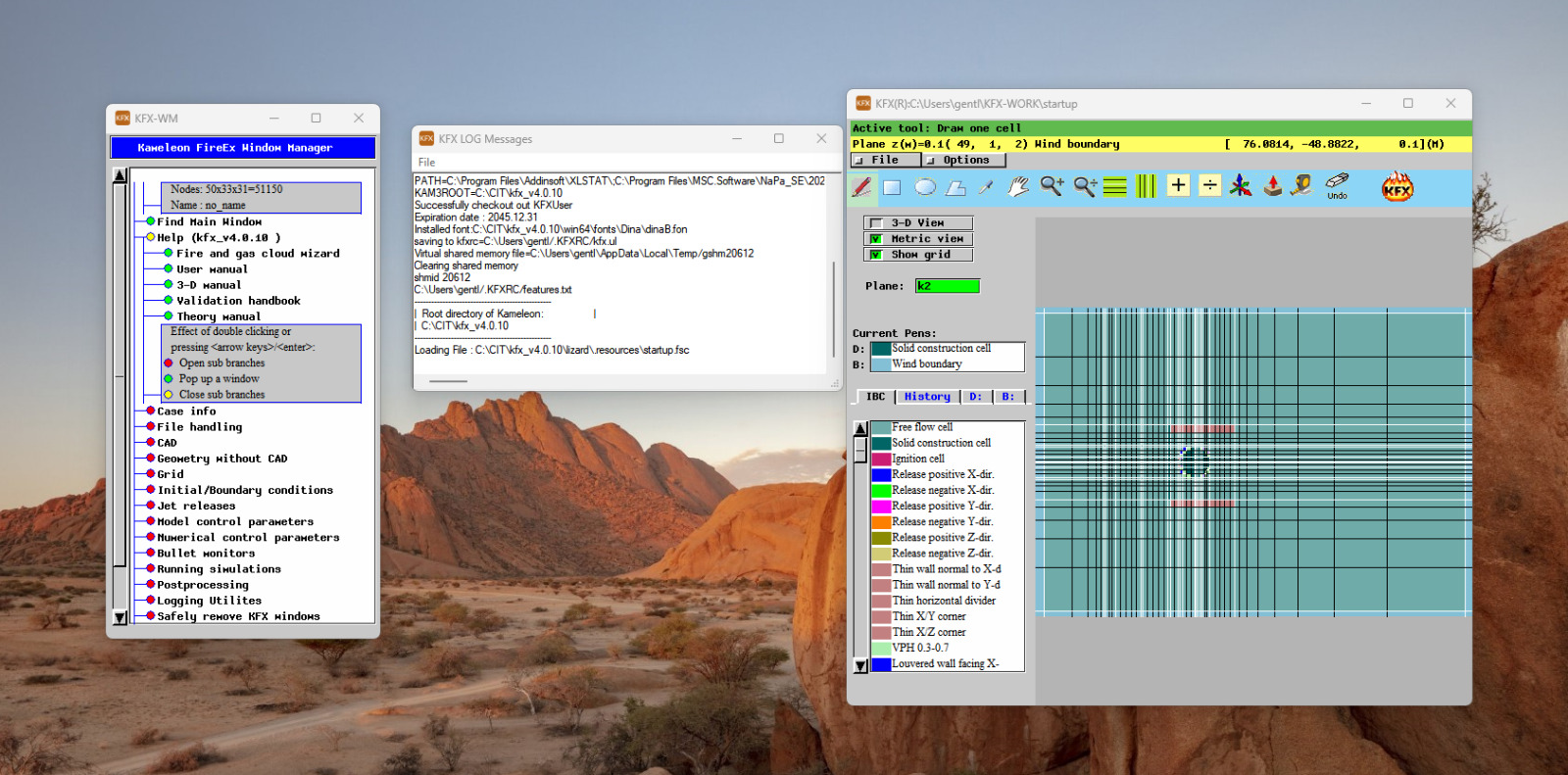Expand the Jet releases branch
The width and height of the screenshot is (1568, 775).
coord(150,506)
